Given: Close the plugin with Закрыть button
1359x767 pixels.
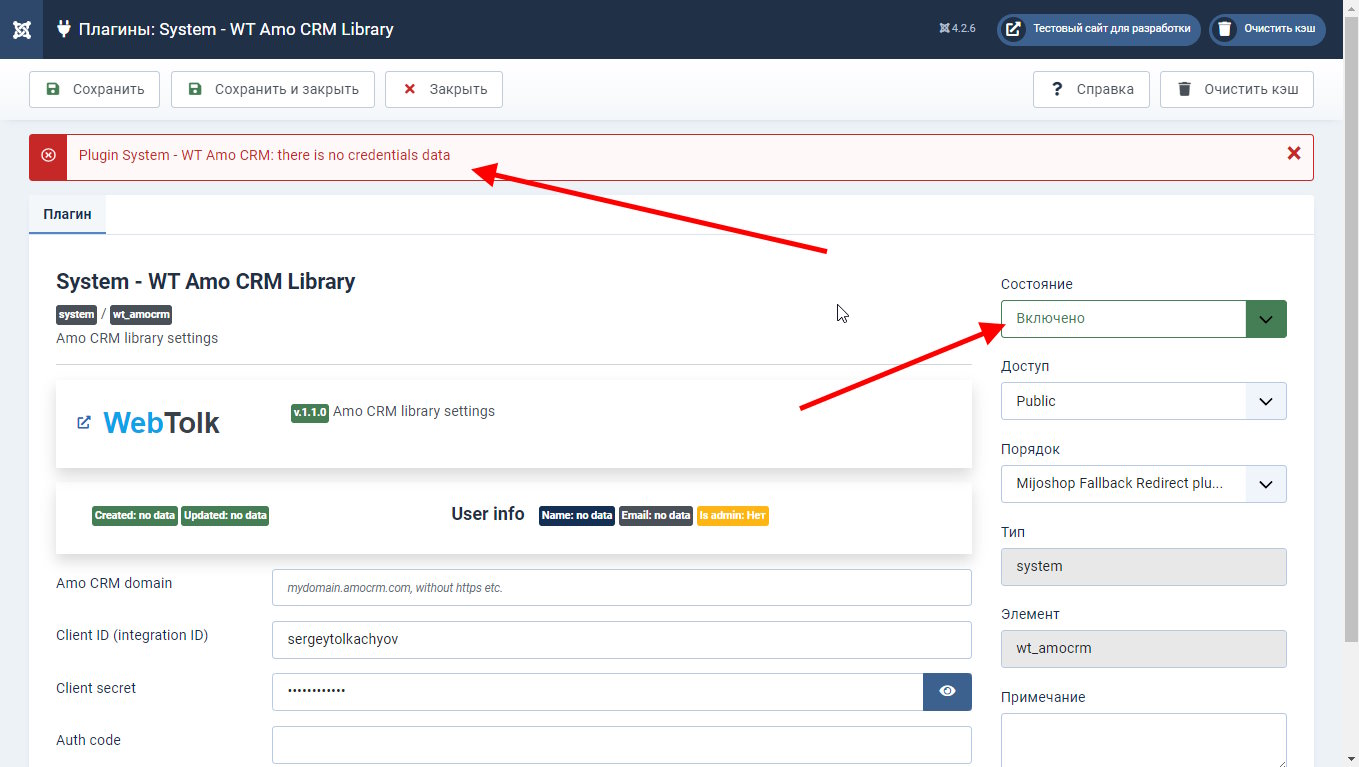Looking at the screenshot, I should [x=444, y=89].
